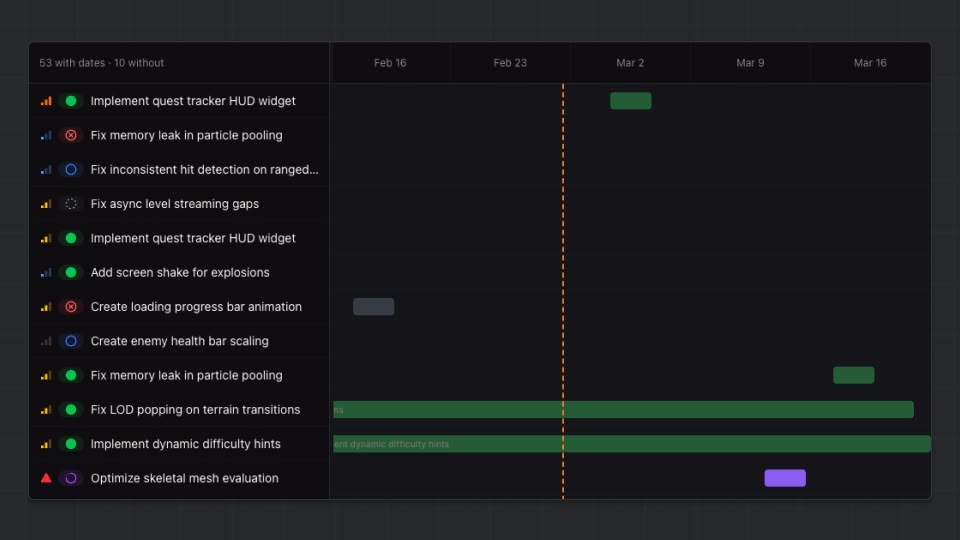Click the blue todo status circle for Fix inconsistent hit detection
Viewport: 960px width, 540px height.
point(71,170)
